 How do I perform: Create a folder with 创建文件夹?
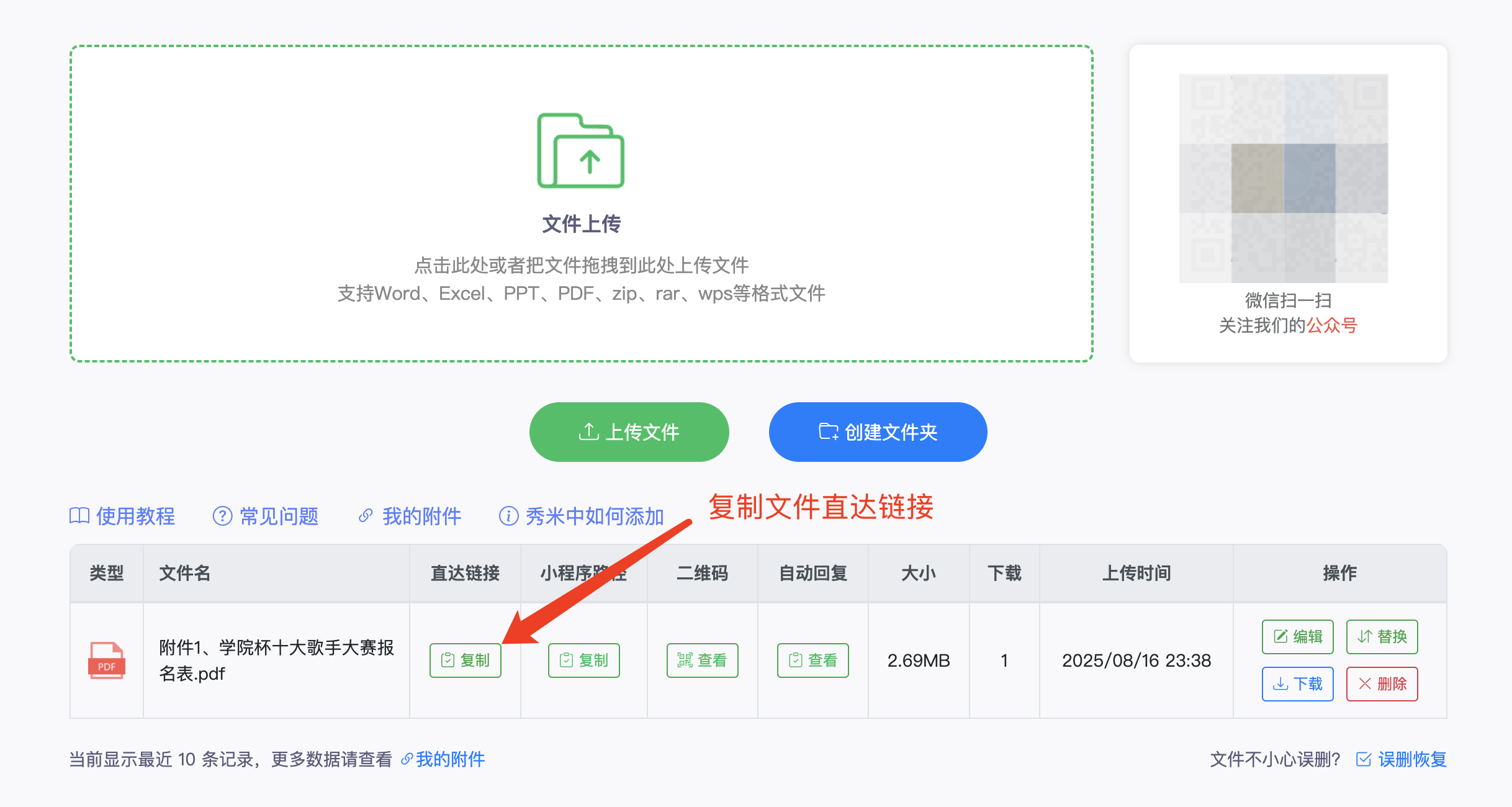pyautogui.click(x=878, y=432)
